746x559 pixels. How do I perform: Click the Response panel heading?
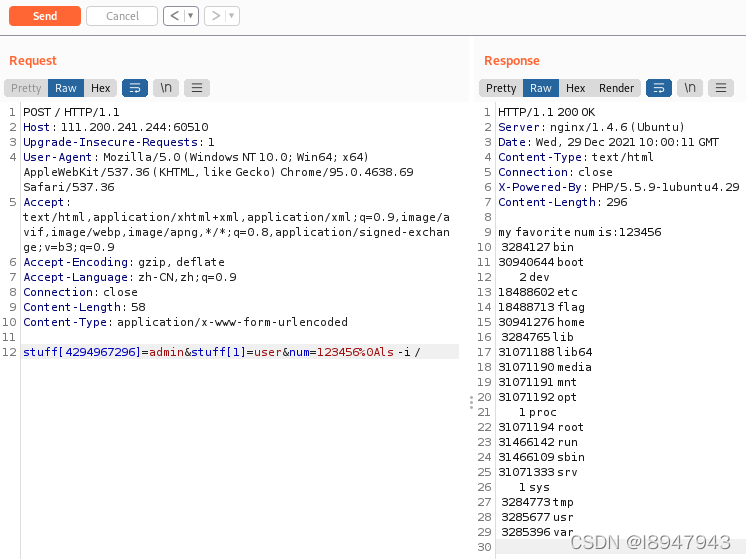(511, 61)
